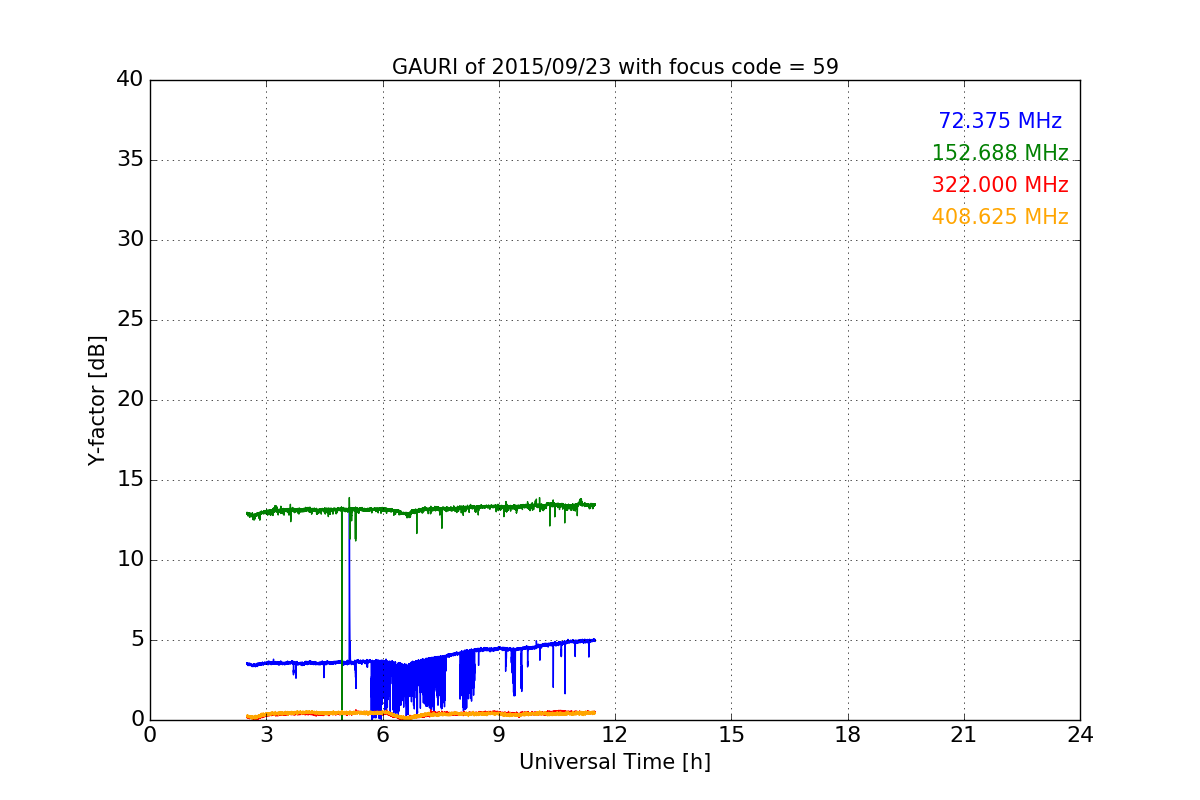Click x-axis tick label 18
1200x800 pixels.
tap(848, 735)
